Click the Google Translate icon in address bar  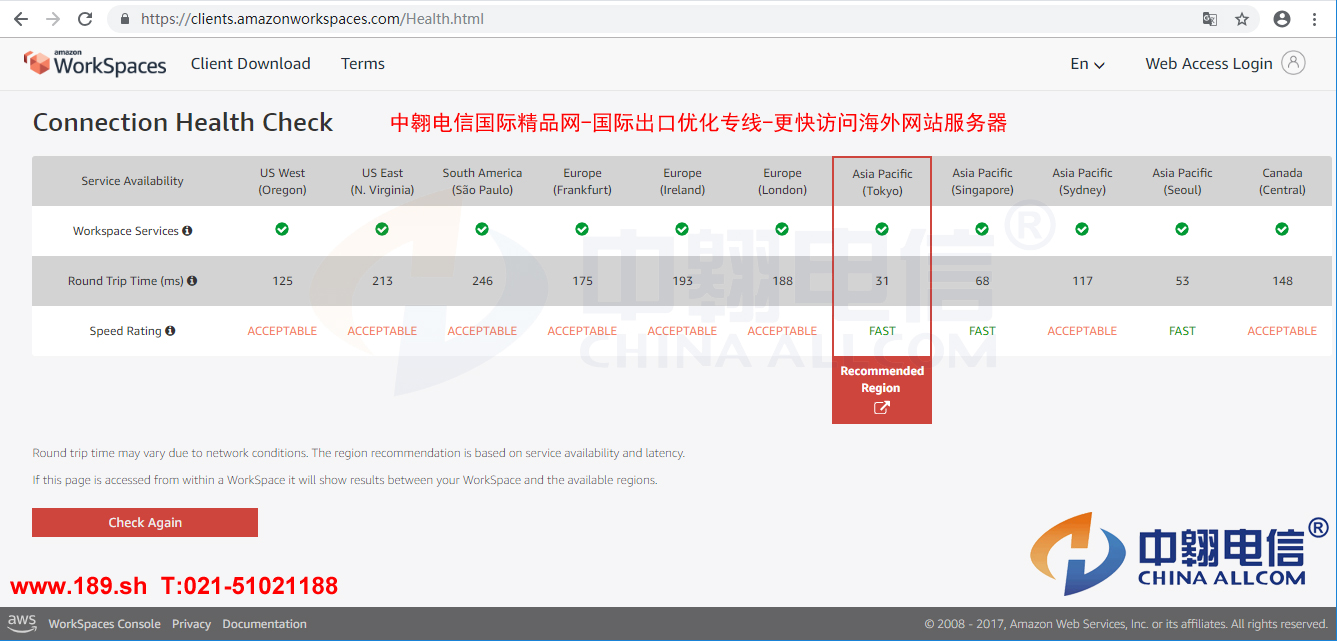[1209, 18]
